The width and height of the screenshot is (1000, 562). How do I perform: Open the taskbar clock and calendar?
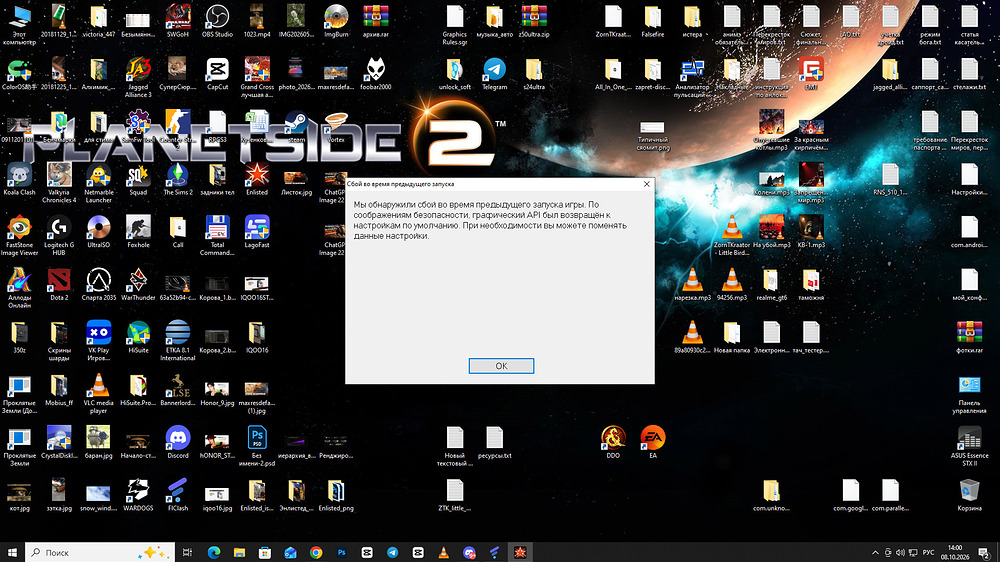955,552
